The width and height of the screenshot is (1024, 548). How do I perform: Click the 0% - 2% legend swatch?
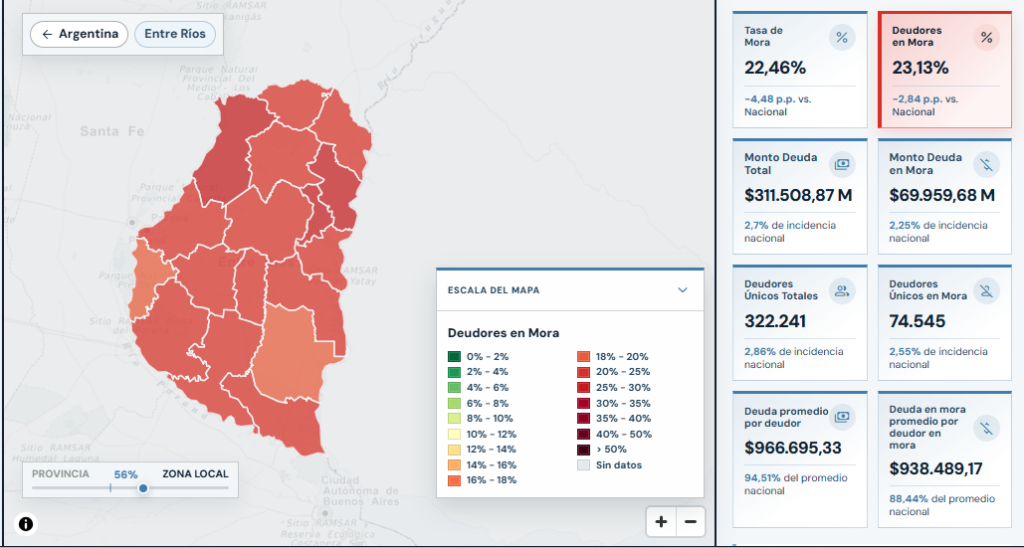[x=454, y=357]
